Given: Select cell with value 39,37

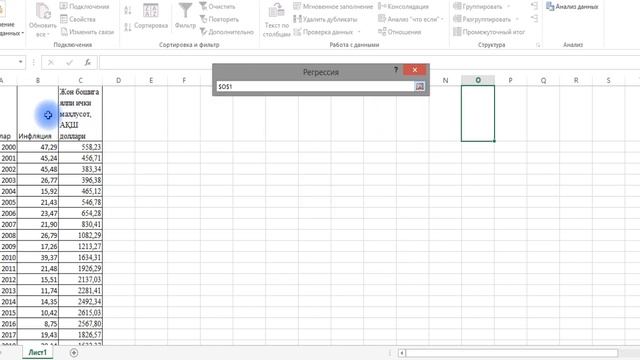Looking at the screenshot, I should coord(38,258).
